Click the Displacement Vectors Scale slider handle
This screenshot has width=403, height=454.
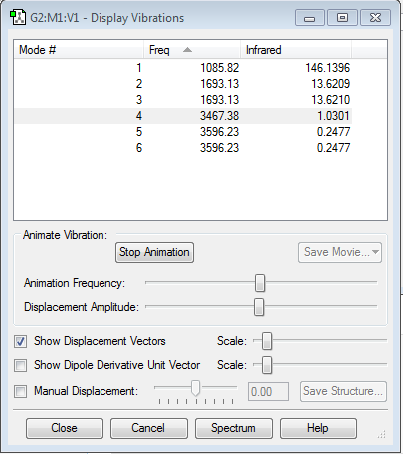(267, 341)
